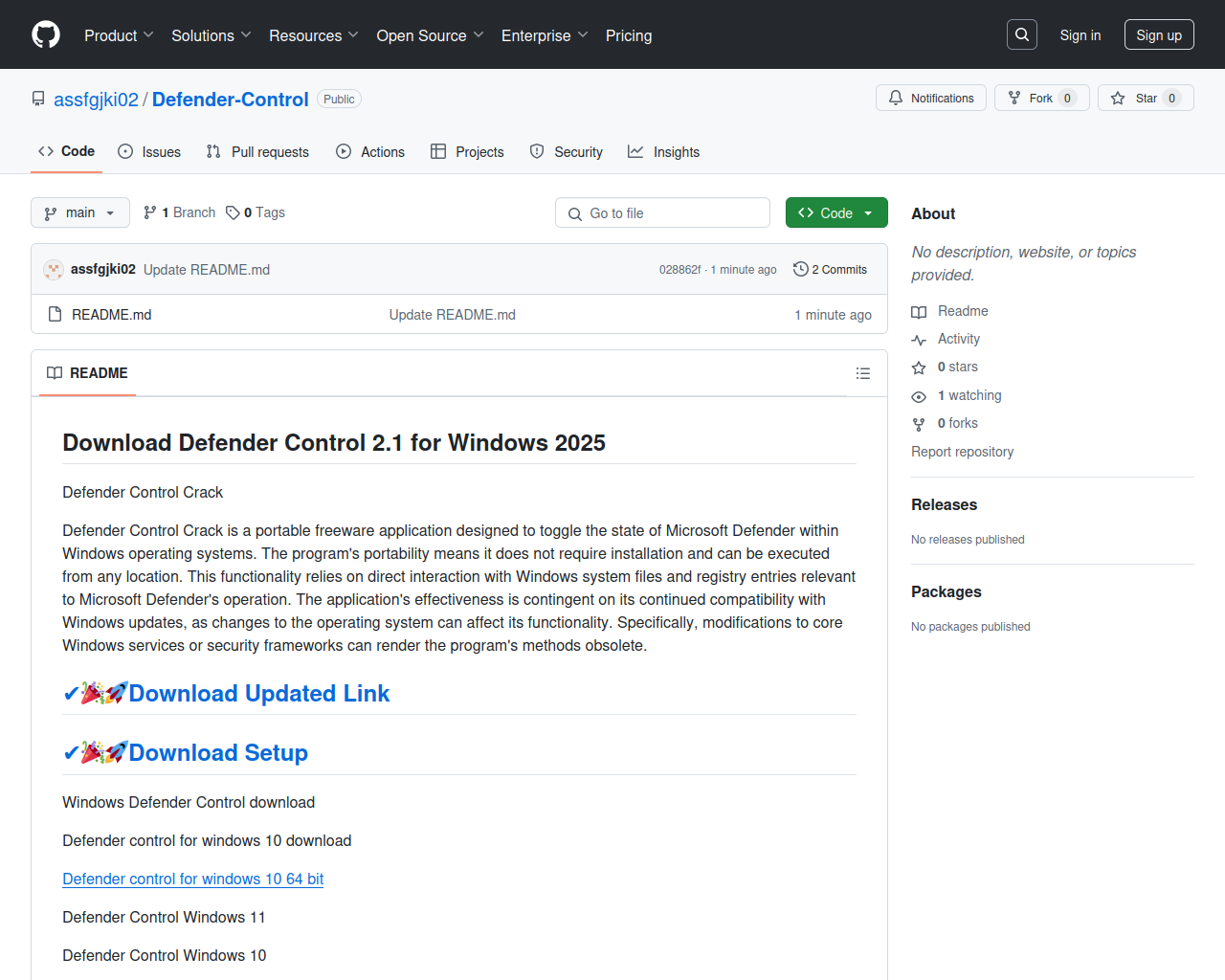This screenshot has width=1225, height=980.
Task: Click 'Defender Control Windows 11' text
Action: point(164,917)
